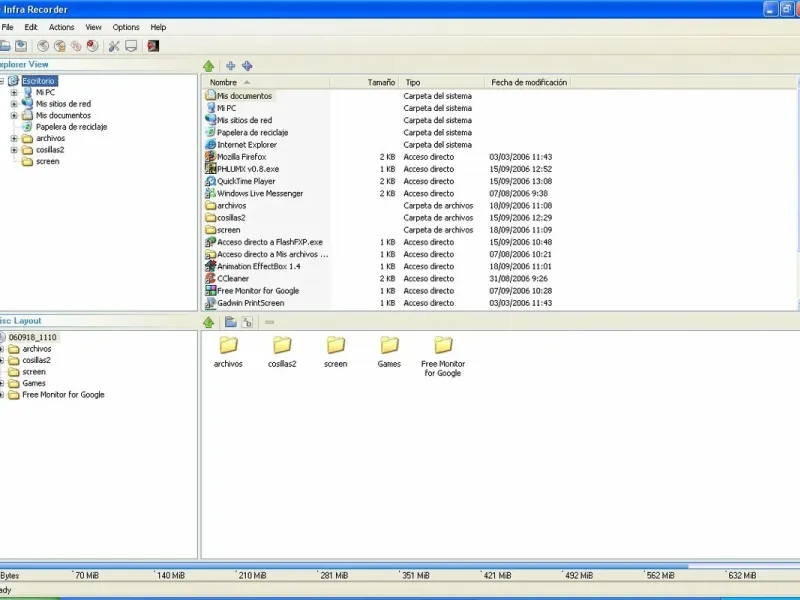Screen dimensions: 800x600
Task: Select archivos folder icon in disc layout pane
Action: [x=228, y=345]
